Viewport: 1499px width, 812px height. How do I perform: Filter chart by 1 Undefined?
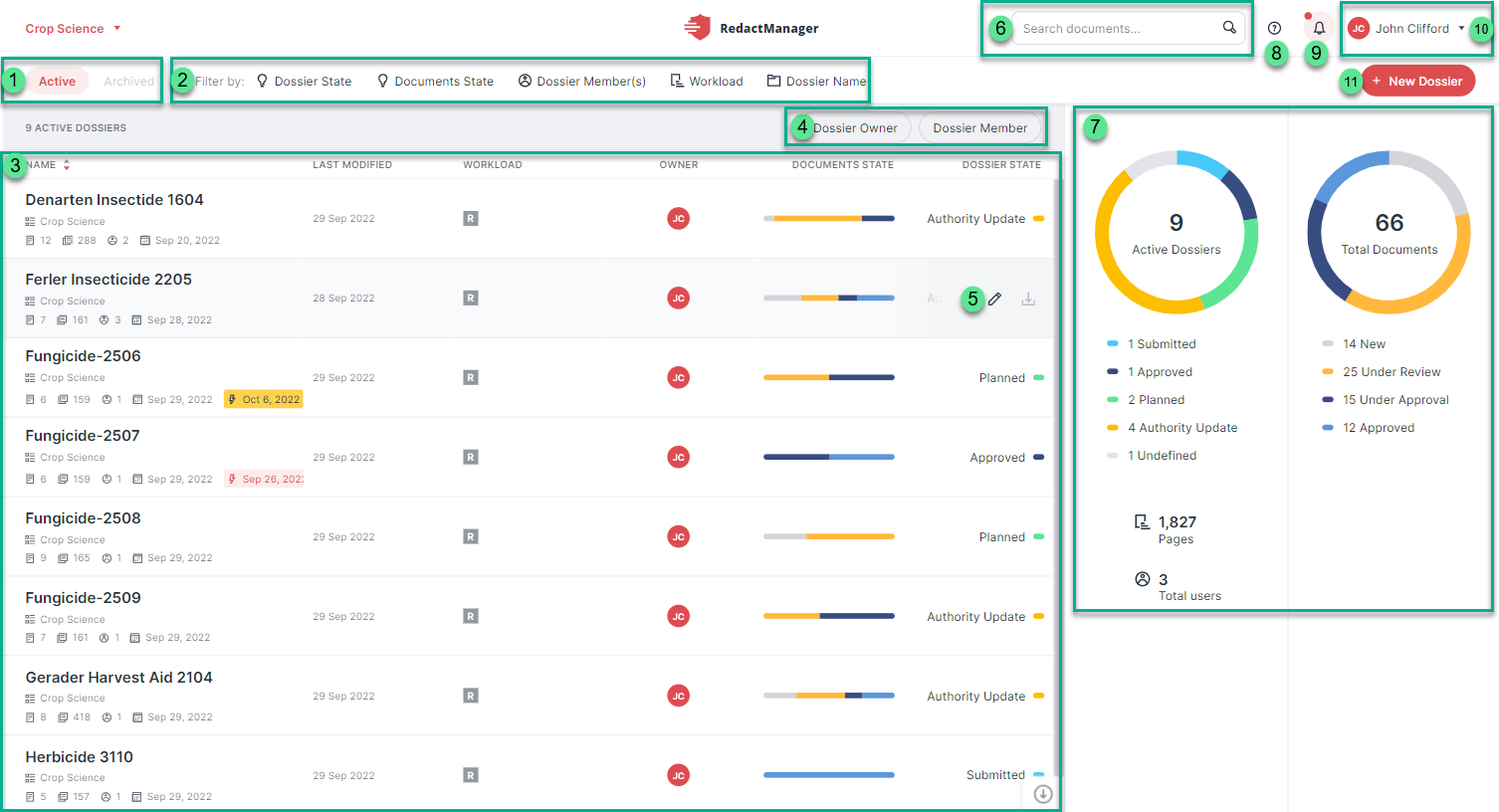[1152, 456]
